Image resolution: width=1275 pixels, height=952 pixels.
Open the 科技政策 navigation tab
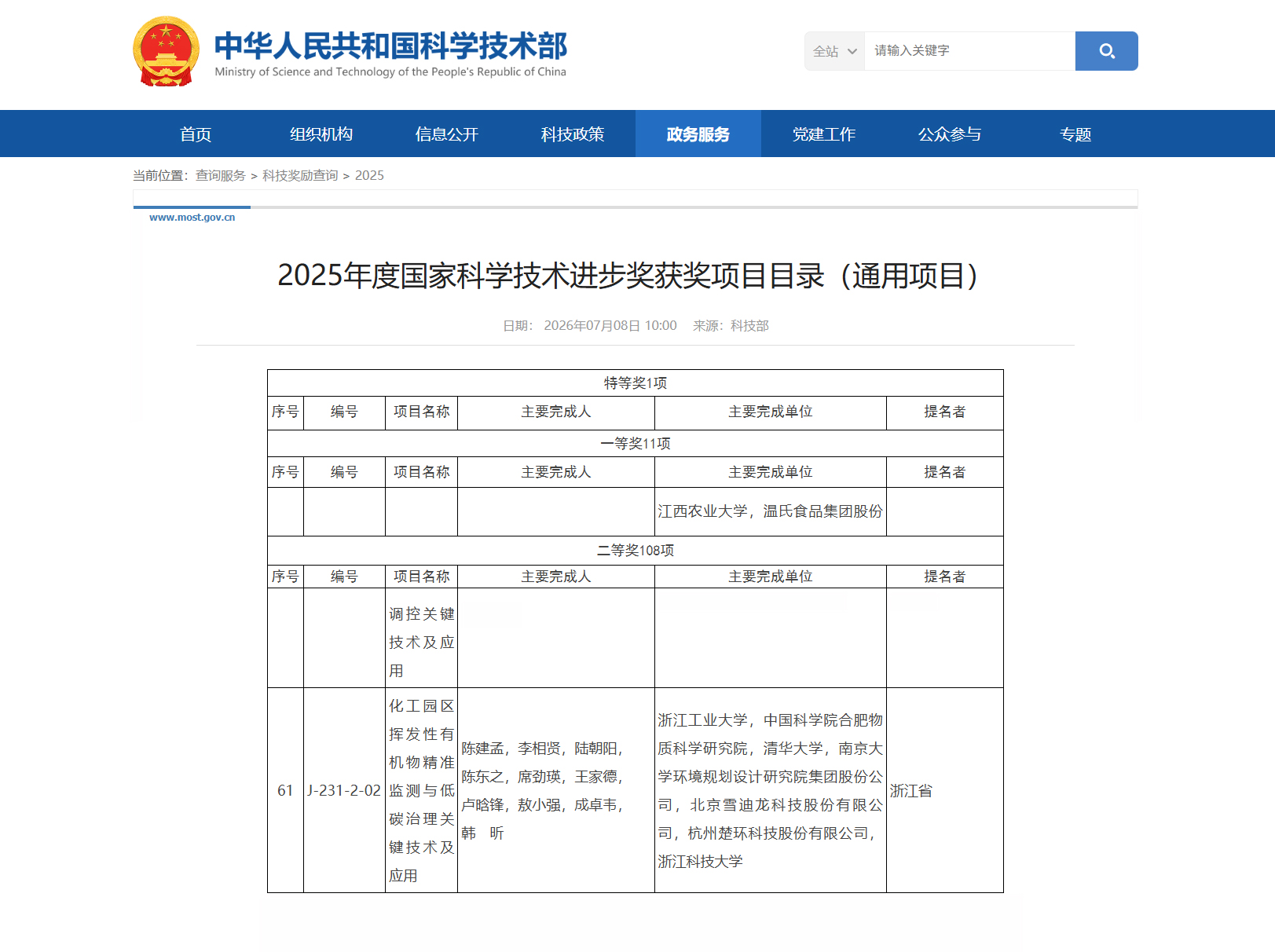pyautogui.click(x=573, y=134)
